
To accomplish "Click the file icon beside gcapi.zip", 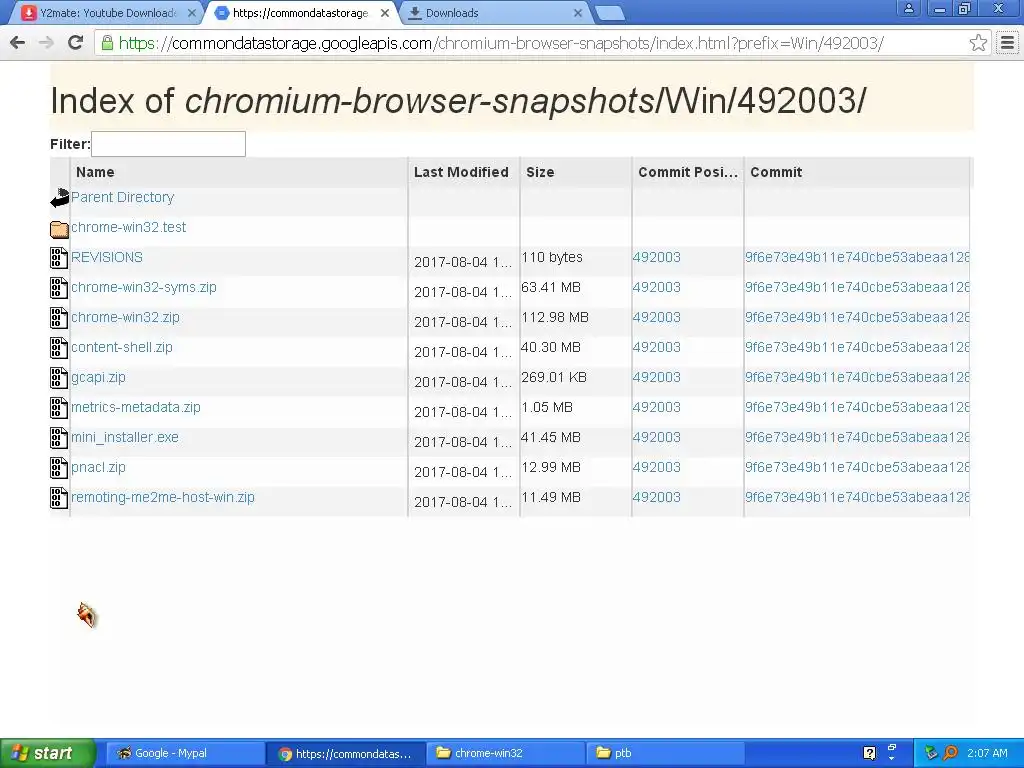I will pos(59,378).
